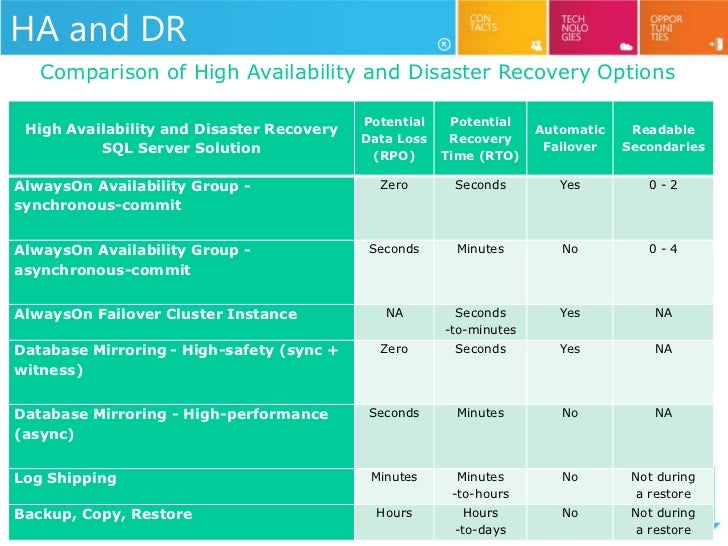The height and width of the screenshot is (546, 728).
Task: Click the 'High Availability and Disaster Recovery SQL Server Solution' column header
Action: point(182,138)
